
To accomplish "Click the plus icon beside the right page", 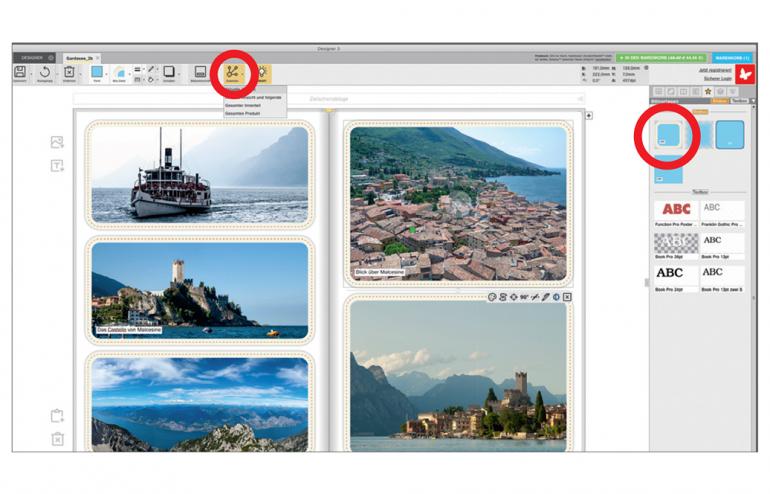I will point(589,115).
